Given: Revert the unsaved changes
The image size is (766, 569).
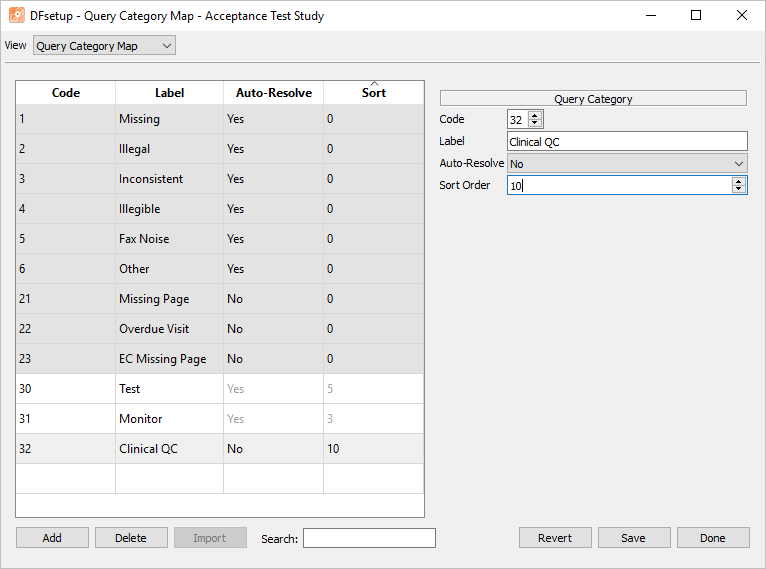Looking at the screenshot, I should (555, 538).
